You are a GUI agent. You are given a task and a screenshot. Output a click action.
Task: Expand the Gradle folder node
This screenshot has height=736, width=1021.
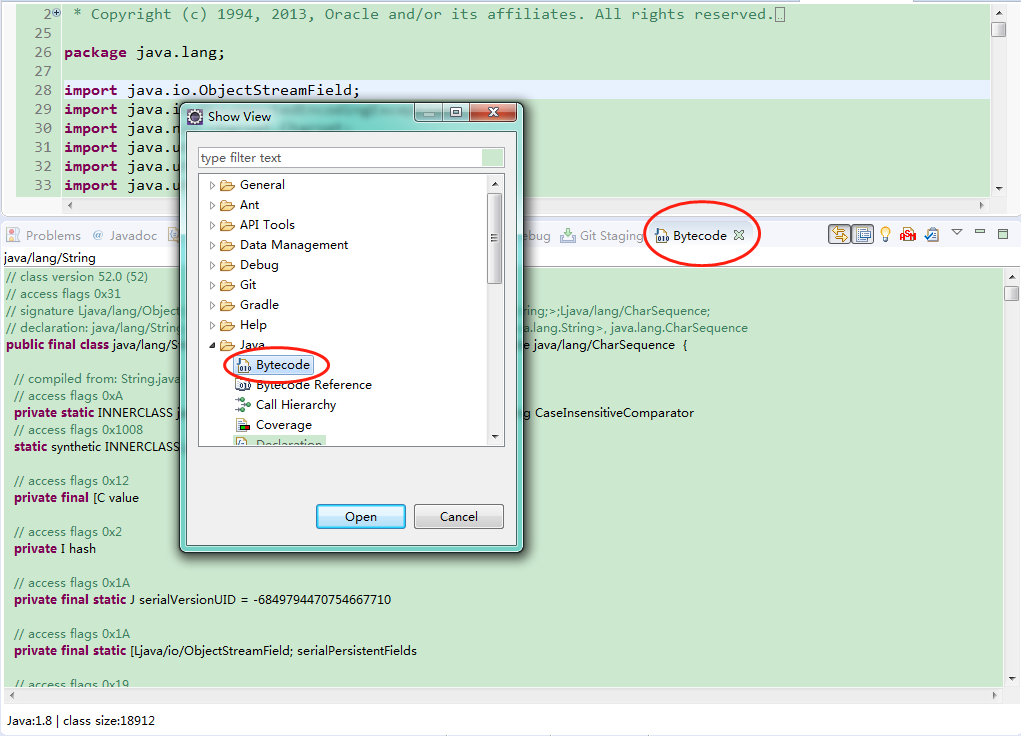pyautogui.click(x=212, y=305)
